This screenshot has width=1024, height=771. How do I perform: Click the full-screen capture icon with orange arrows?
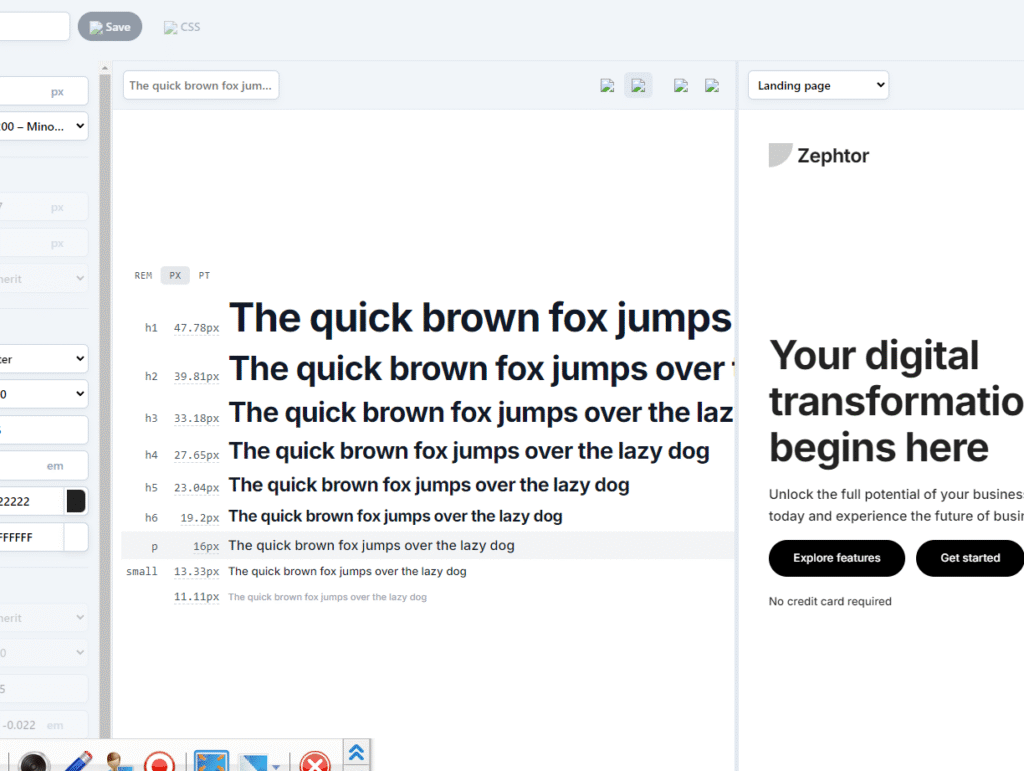coord(211,762)
